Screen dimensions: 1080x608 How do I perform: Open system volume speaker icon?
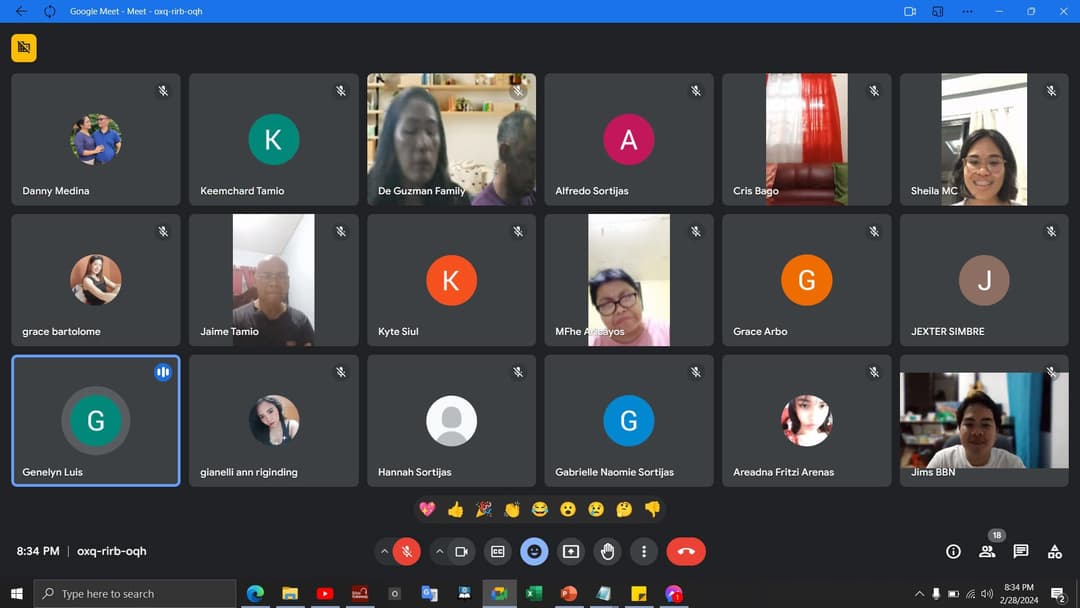987,594
